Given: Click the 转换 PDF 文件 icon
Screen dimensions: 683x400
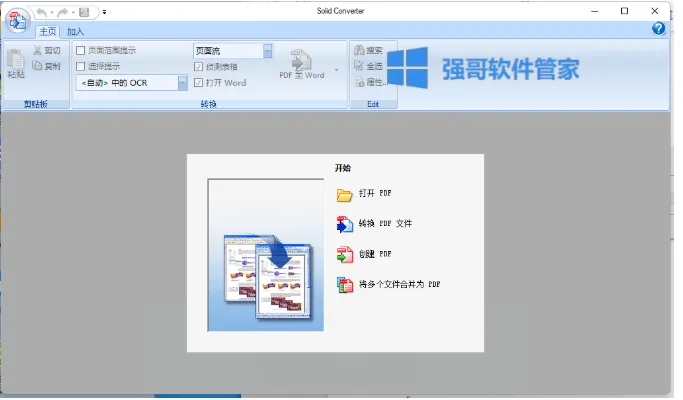Looking at the screenshot, I should (x=345, y=224).
